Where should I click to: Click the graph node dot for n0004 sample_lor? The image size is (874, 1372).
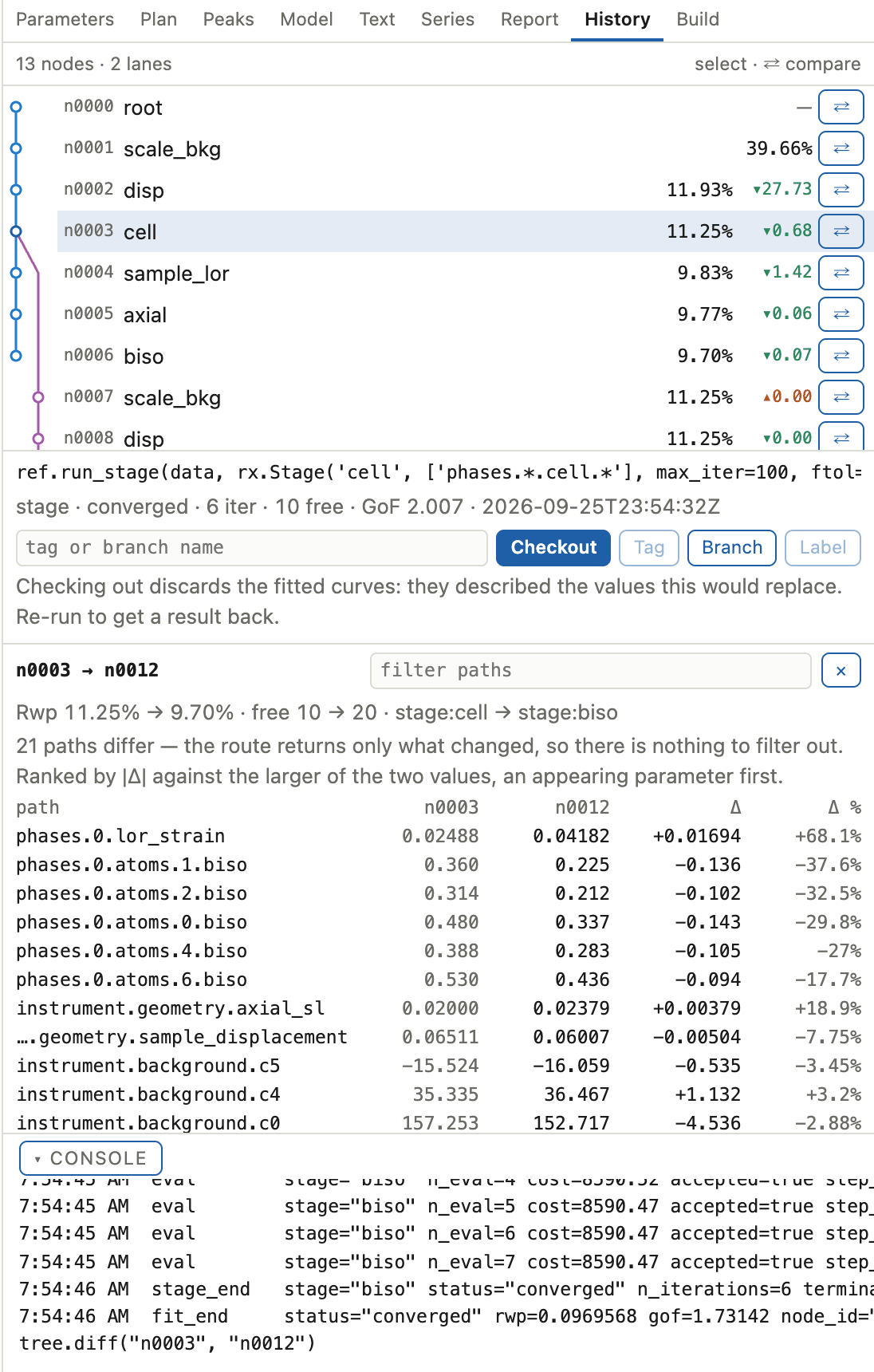coord(16,273)
